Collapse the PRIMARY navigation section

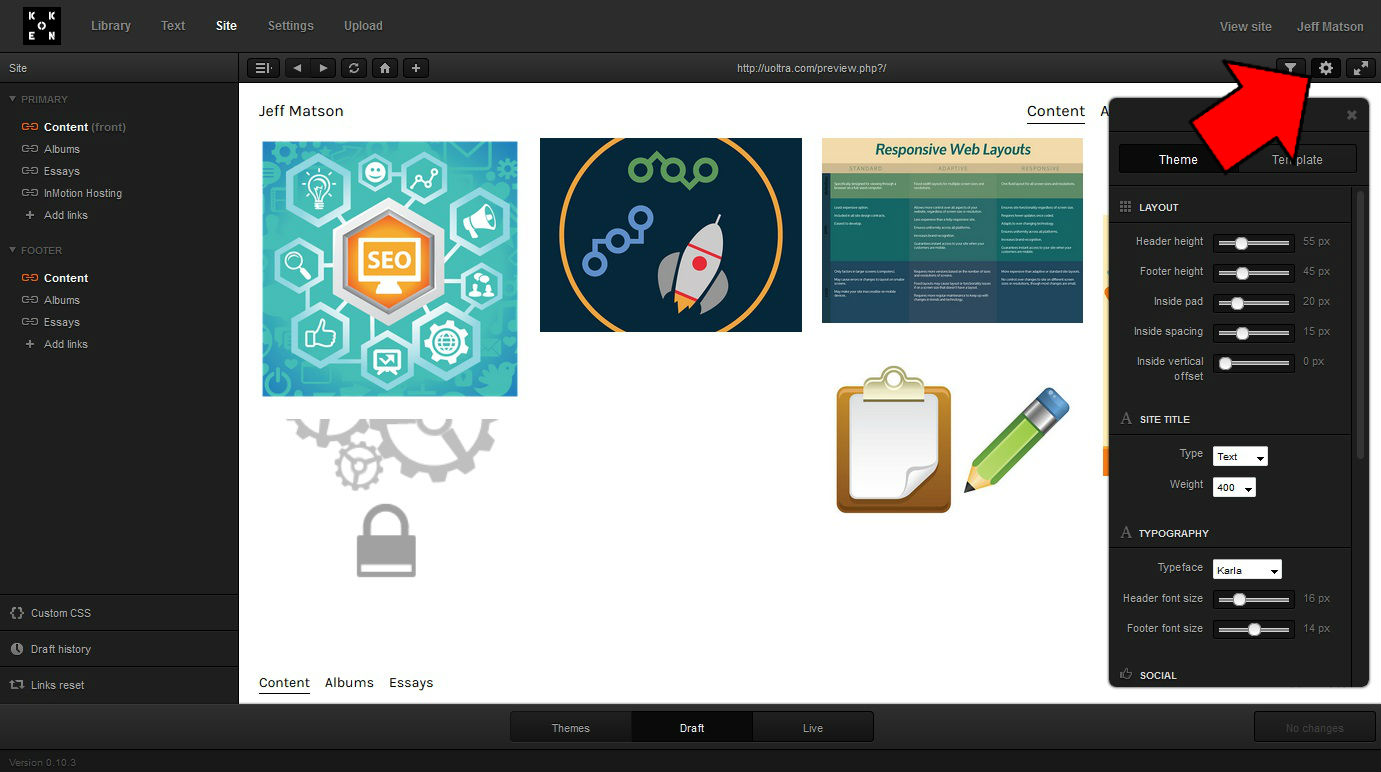13,99
